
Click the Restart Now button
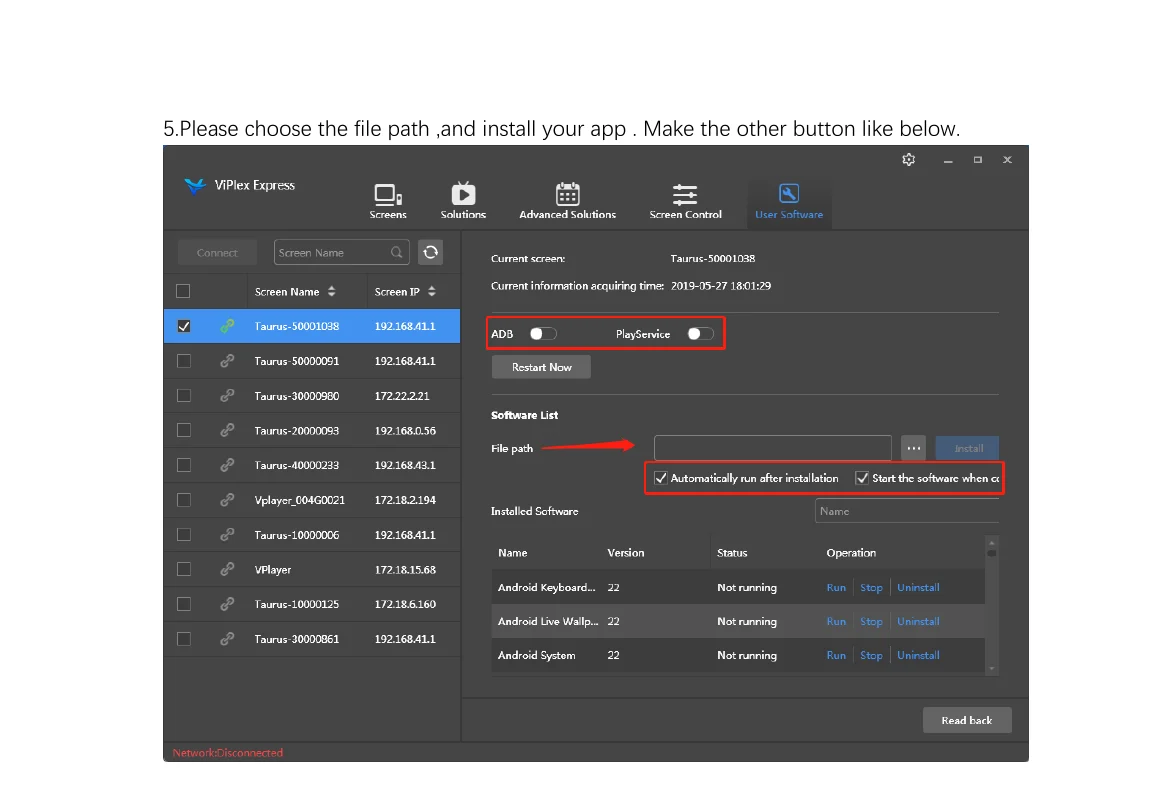(541, 367)
